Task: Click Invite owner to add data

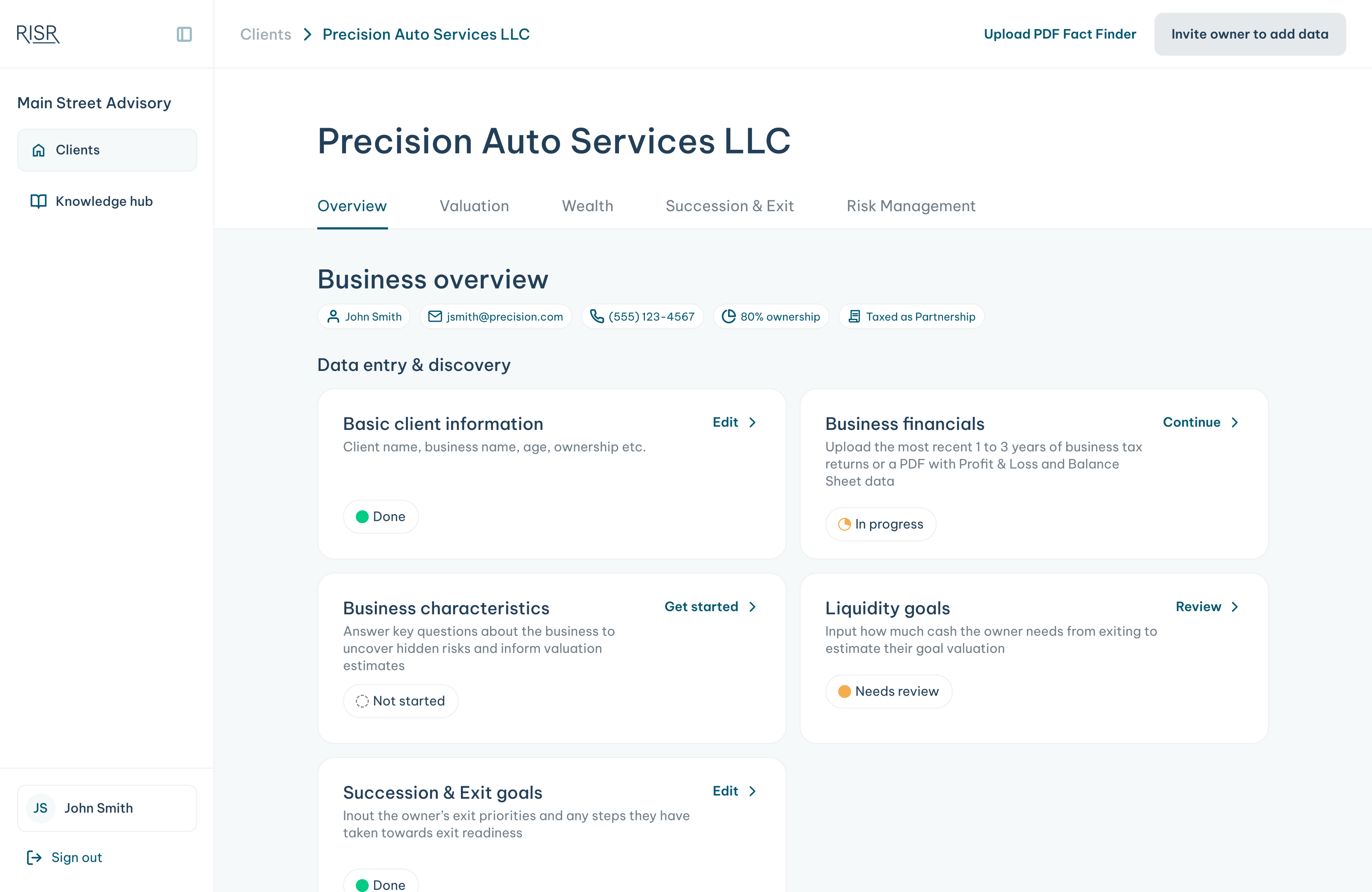Action: 1249,34
